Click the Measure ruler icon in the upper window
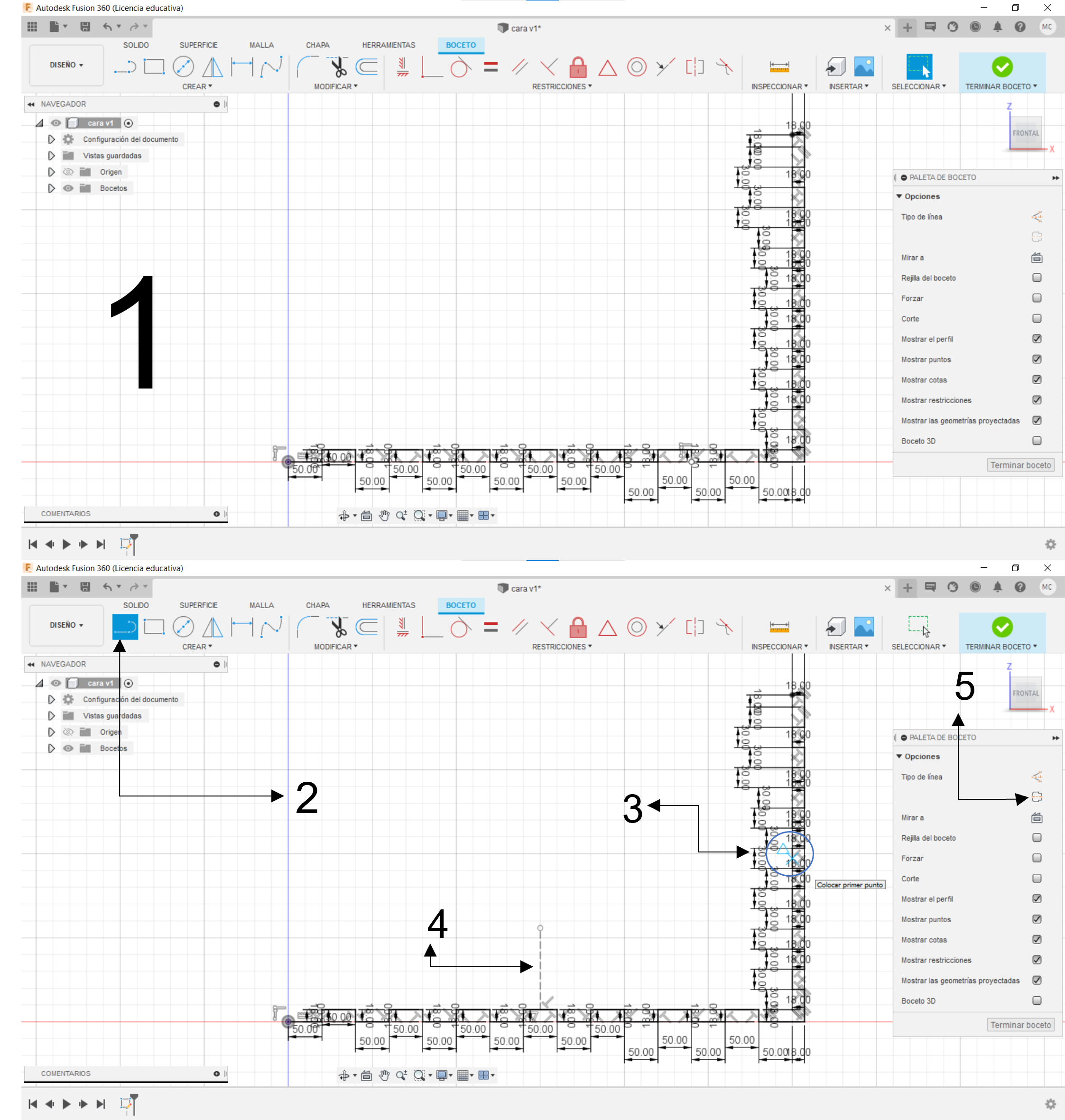The height and width of the screenshot is (1120, 1065). (x=779, y=67)
